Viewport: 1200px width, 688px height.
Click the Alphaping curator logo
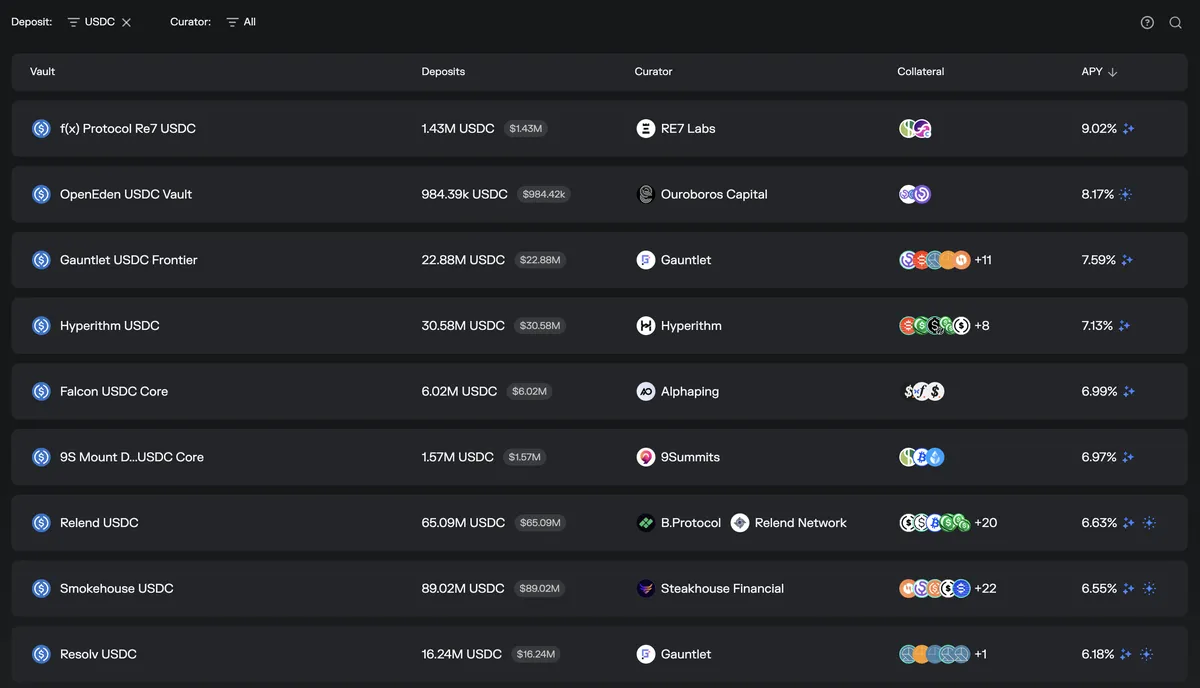(x=646, y=391)
